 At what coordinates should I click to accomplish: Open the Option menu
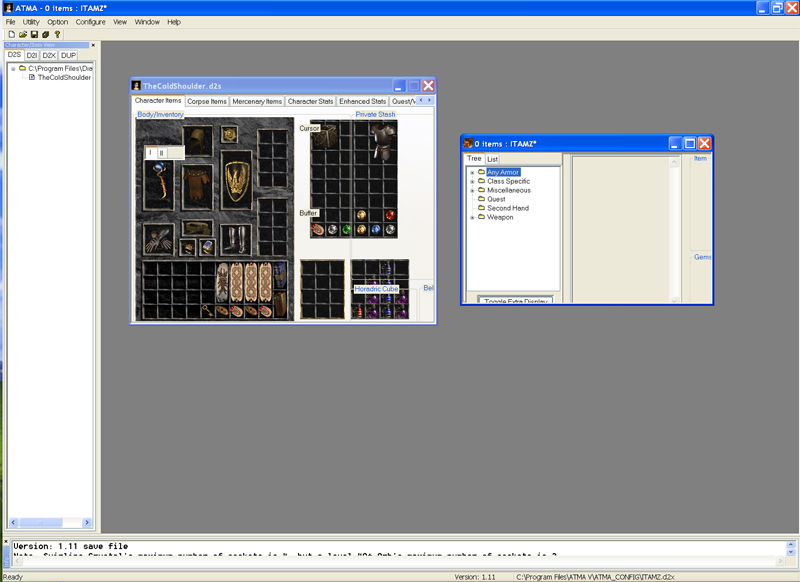coord(58,22)
